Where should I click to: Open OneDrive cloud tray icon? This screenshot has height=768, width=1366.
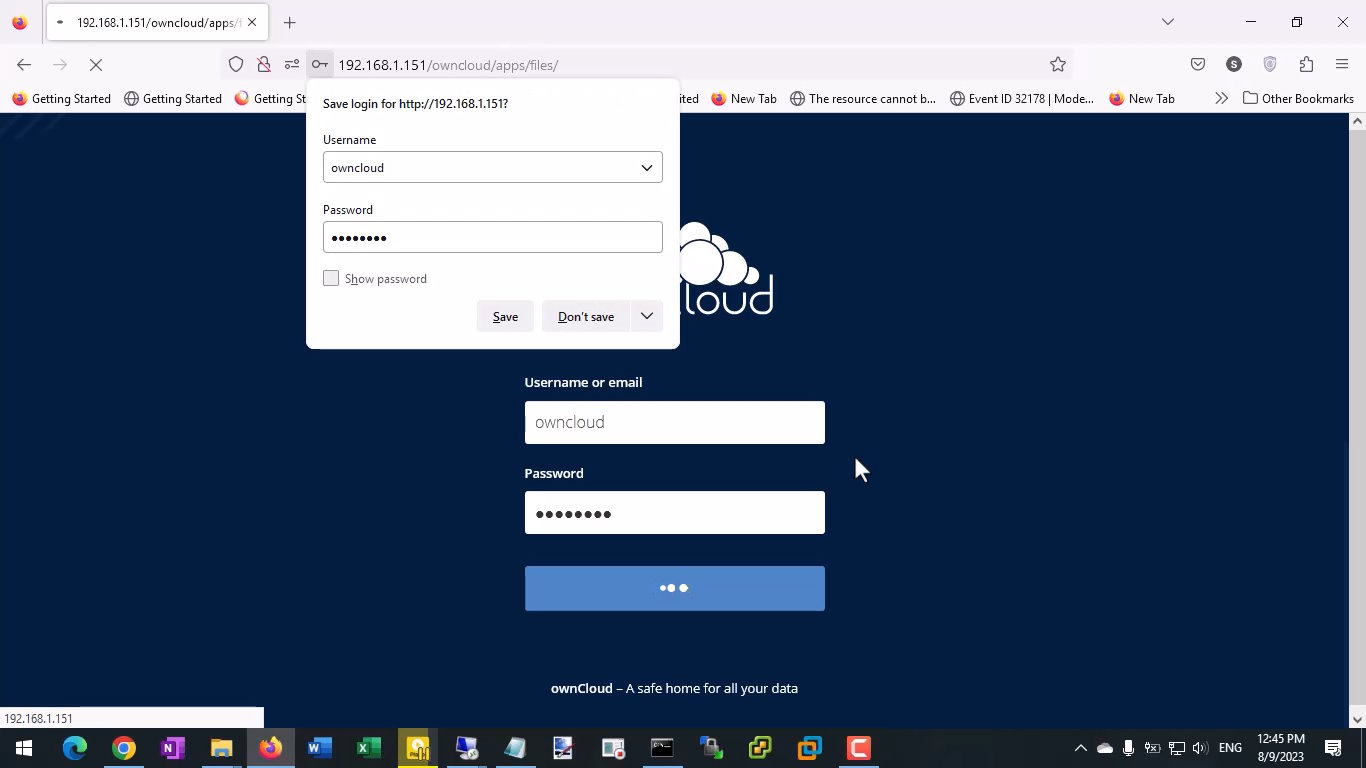(x=1105, y=748)
